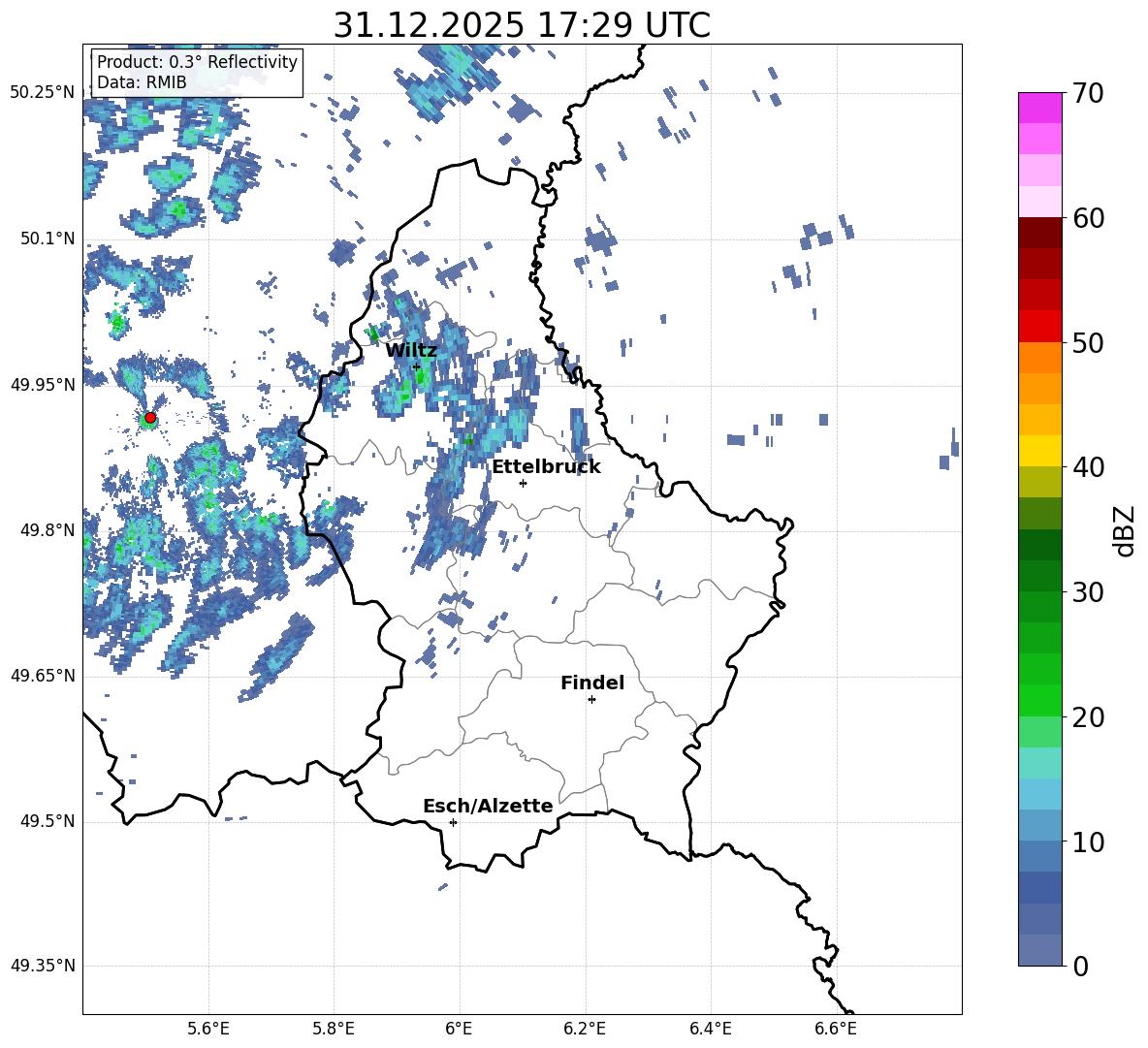This screenshot has width=1148, height=1048.
Task: Click the red radar location marker
Action: [x=150, y=418]
